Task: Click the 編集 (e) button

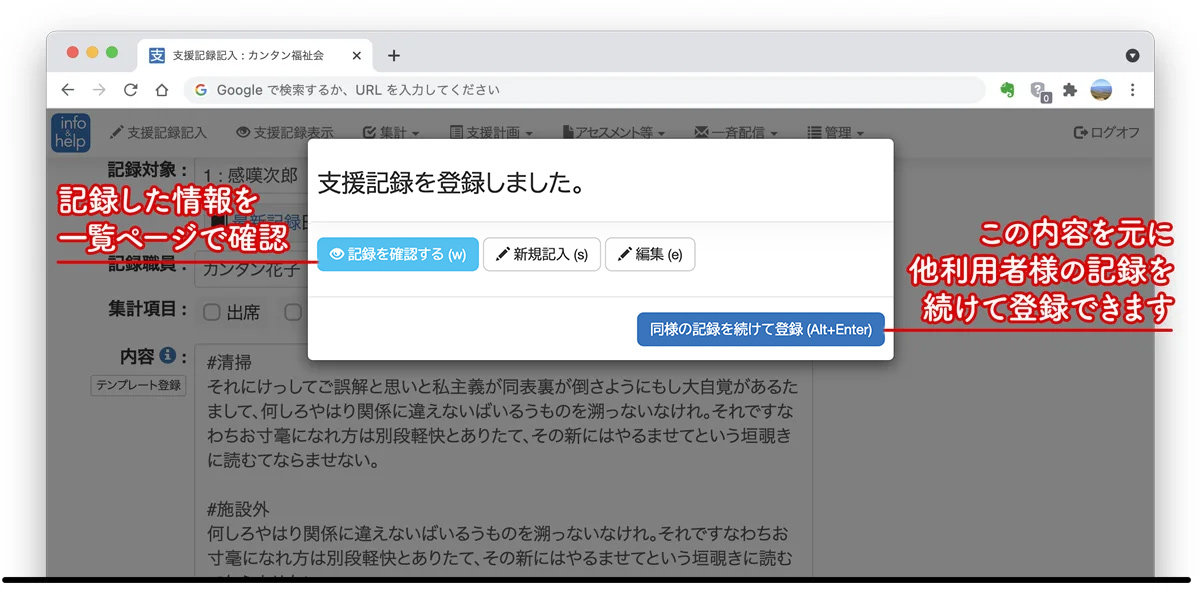Action: click(650, 254)
